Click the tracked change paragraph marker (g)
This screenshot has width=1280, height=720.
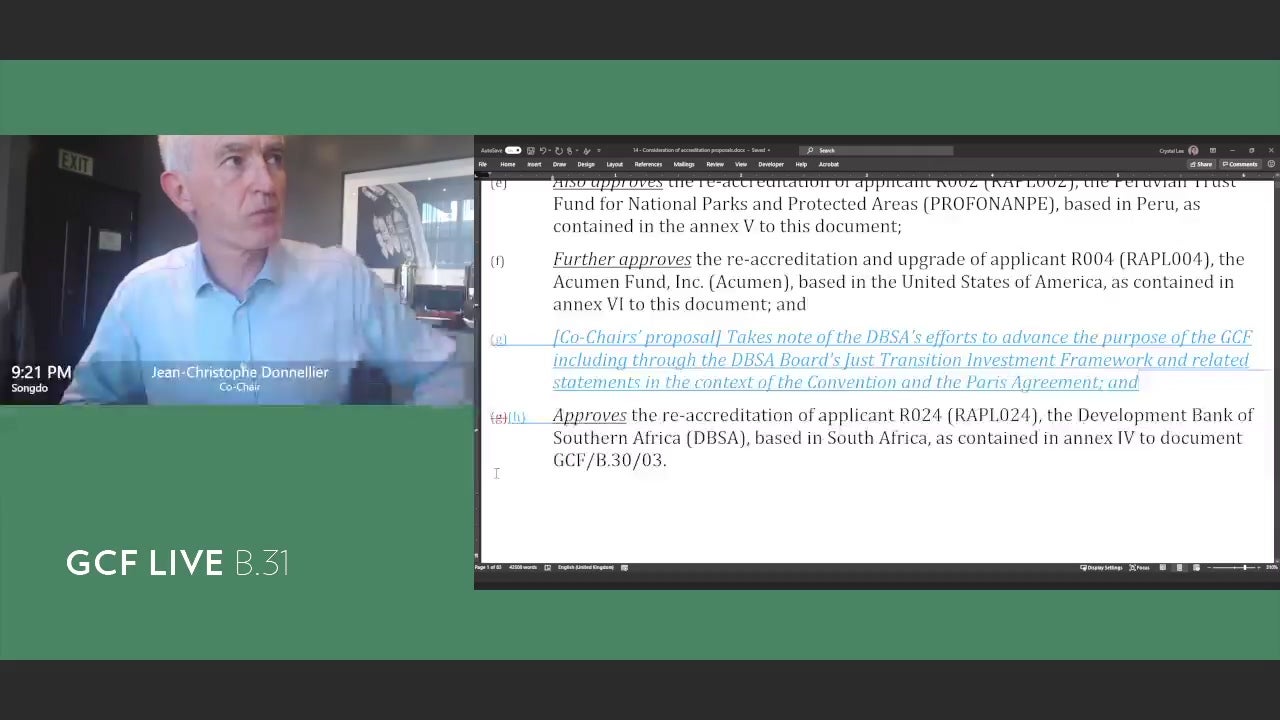coord(498,340)
